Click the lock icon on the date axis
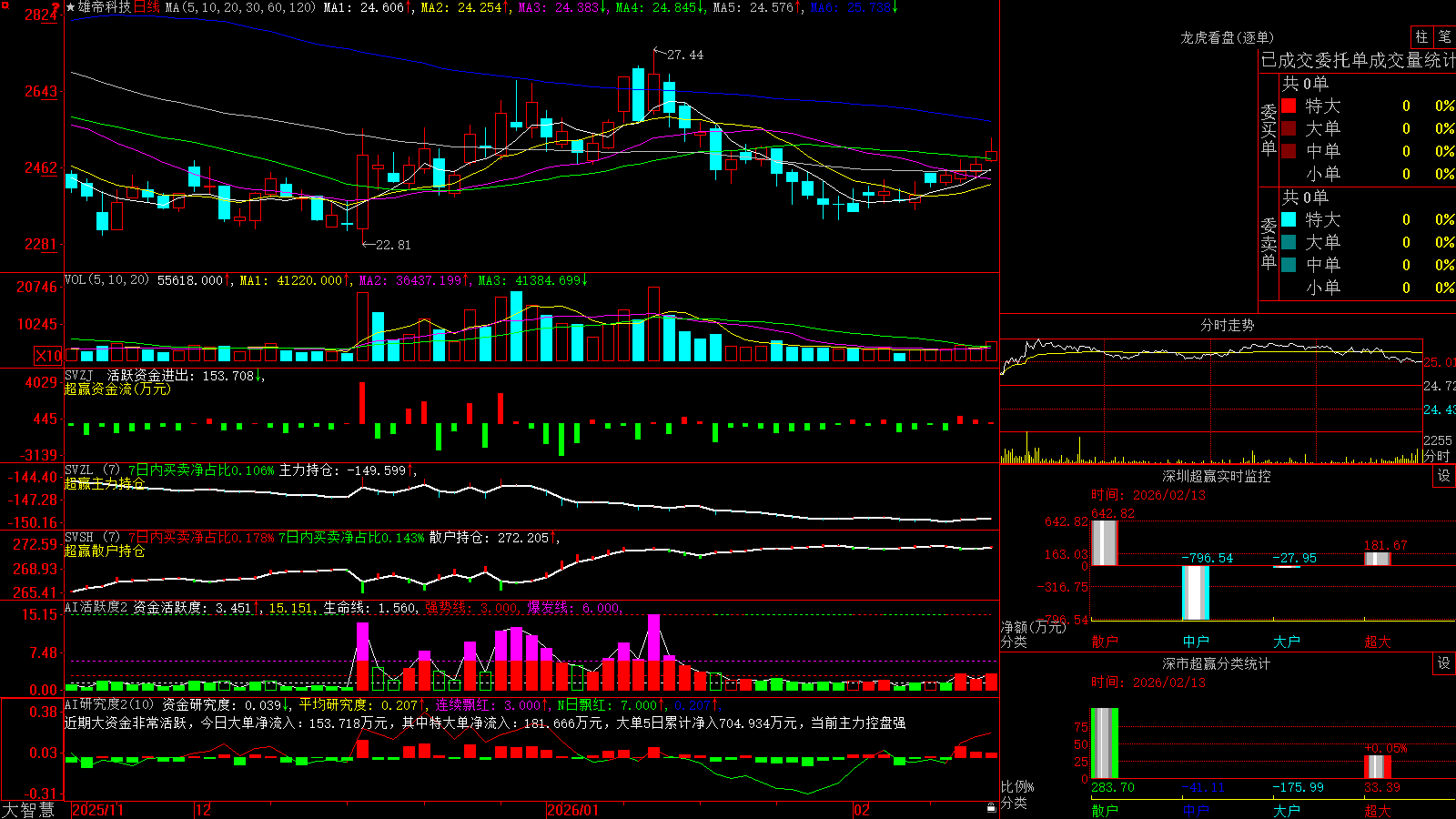The width and height of the screenshot is (1456, 819). point(992,808)
